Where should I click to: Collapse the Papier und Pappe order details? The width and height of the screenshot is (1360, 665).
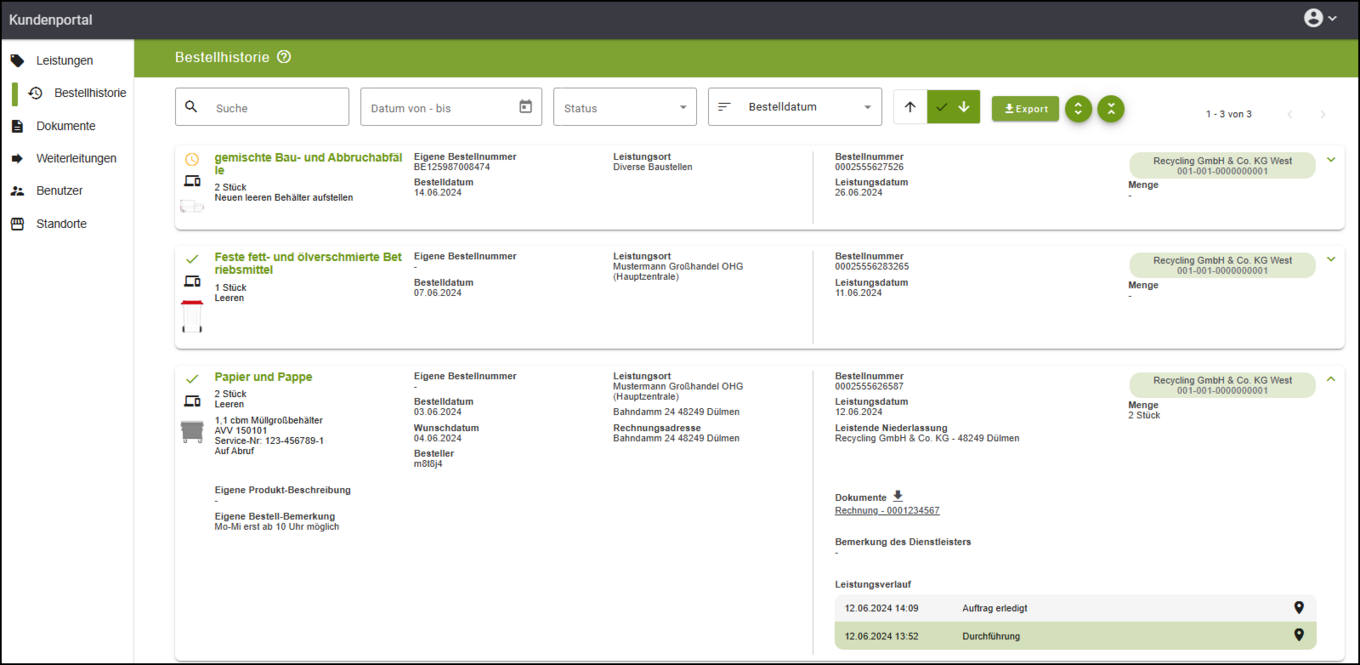[1330, 380]
